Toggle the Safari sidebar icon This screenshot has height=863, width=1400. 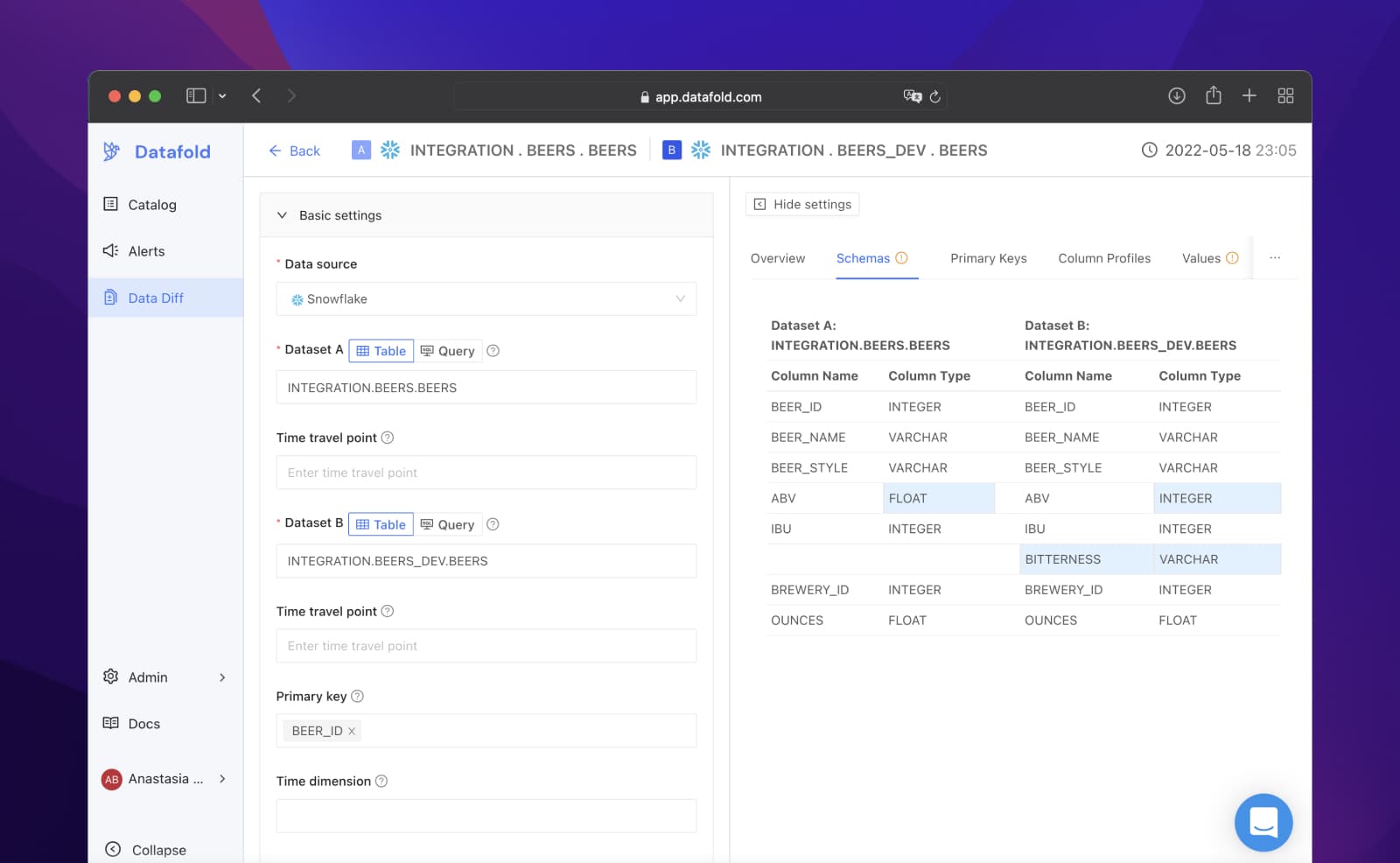click(196, 96)
